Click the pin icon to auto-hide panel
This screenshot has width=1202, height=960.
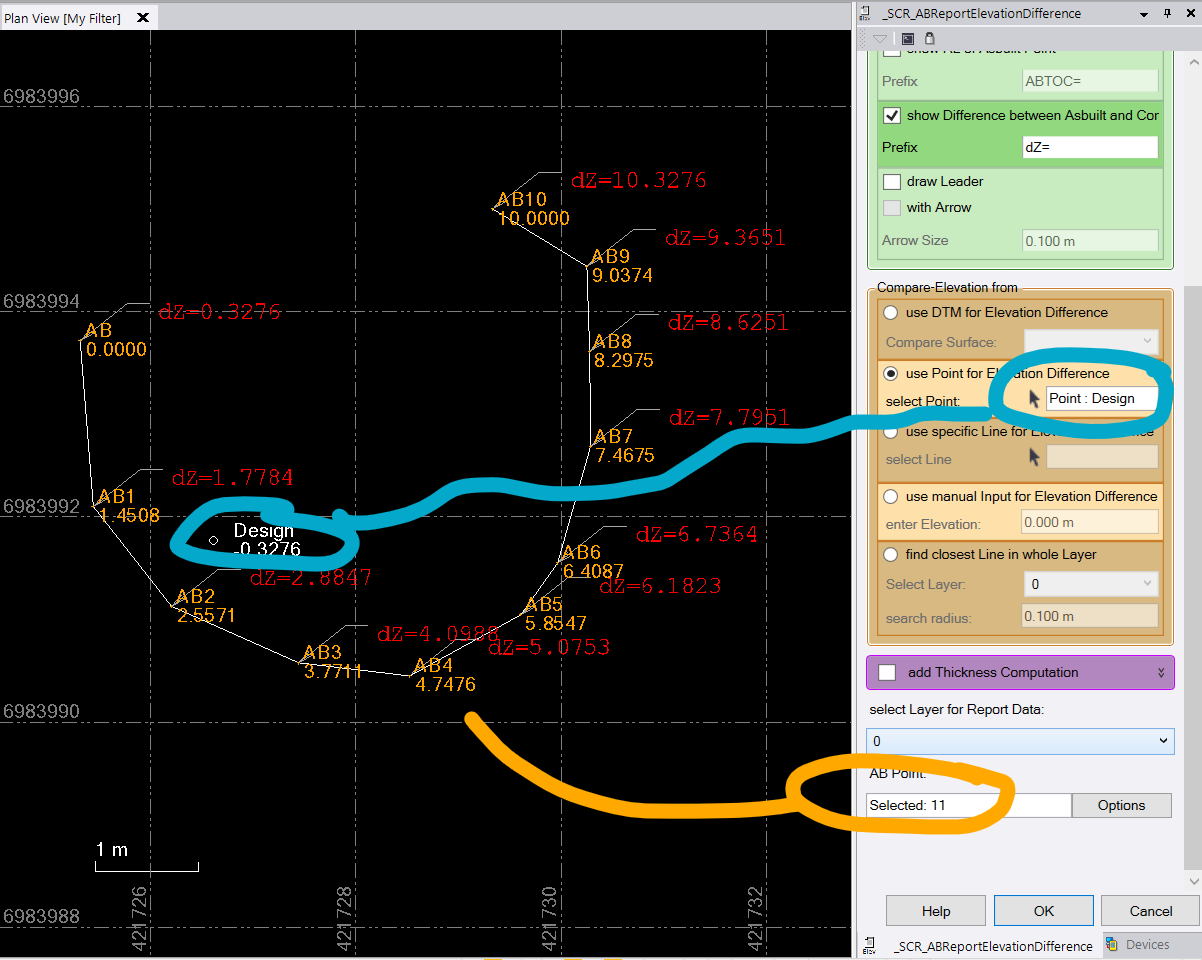pos(1167,13)
